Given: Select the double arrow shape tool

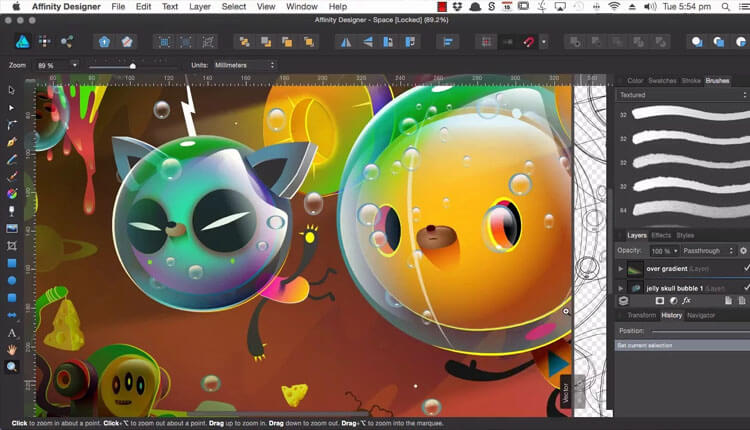Looking at the screenshot, I should pos(11,315).
